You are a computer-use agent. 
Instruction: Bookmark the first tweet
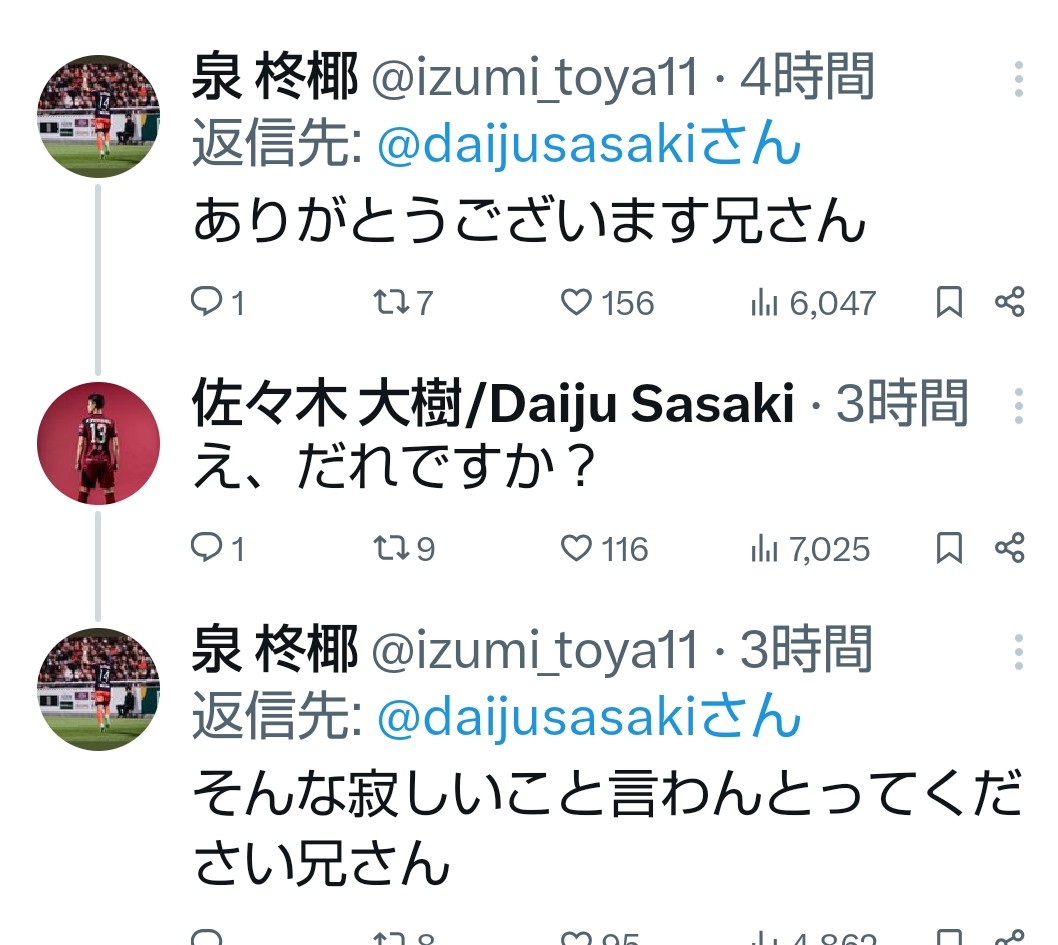pos(948,302)
